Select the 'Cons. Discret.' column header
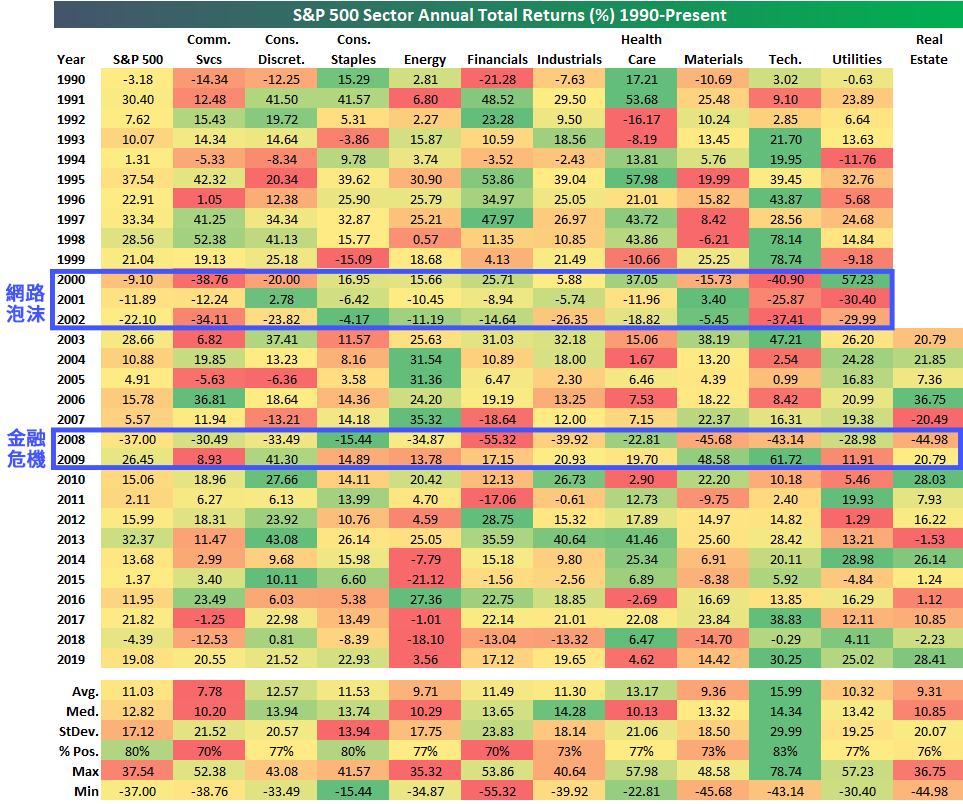 click(281, 50)
